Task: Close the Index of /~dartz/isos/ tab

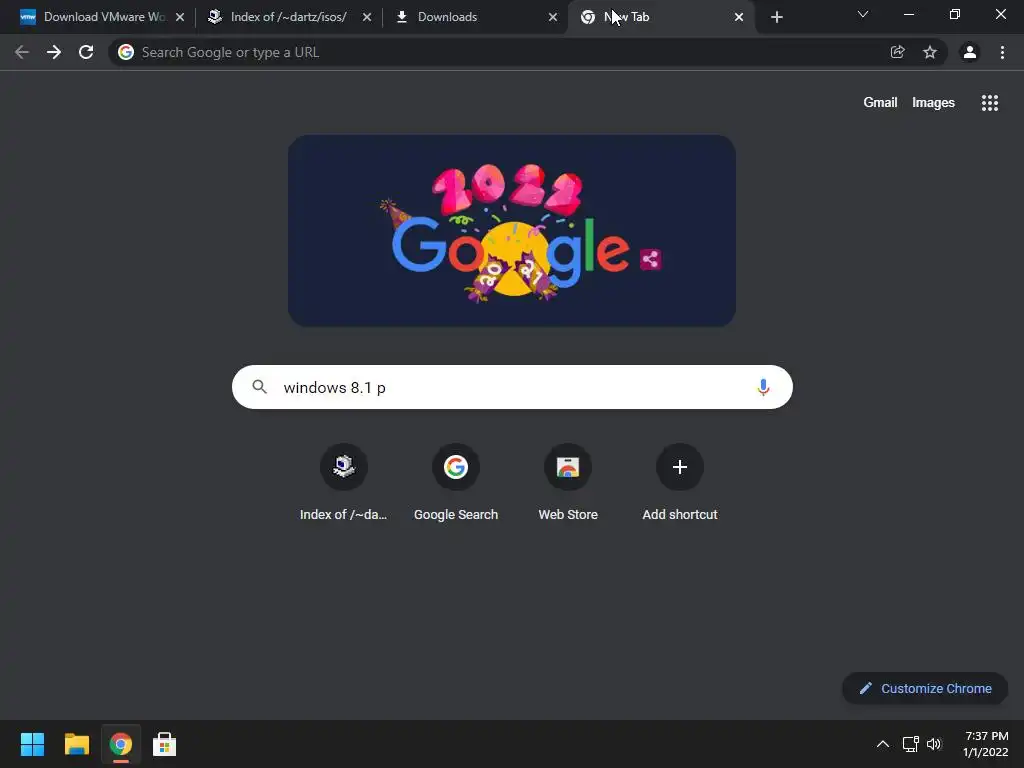Action: pos(367,17)
